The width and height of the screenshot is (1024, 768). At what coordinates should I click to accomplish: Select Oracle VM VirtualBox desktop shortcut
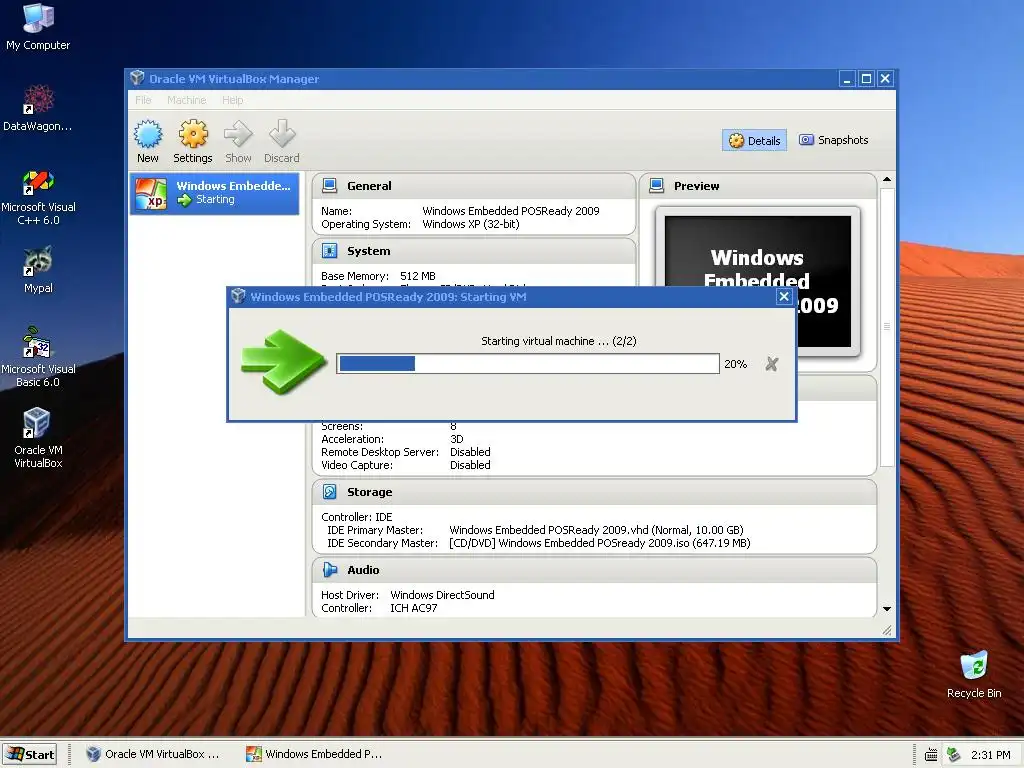click(38, 438)
